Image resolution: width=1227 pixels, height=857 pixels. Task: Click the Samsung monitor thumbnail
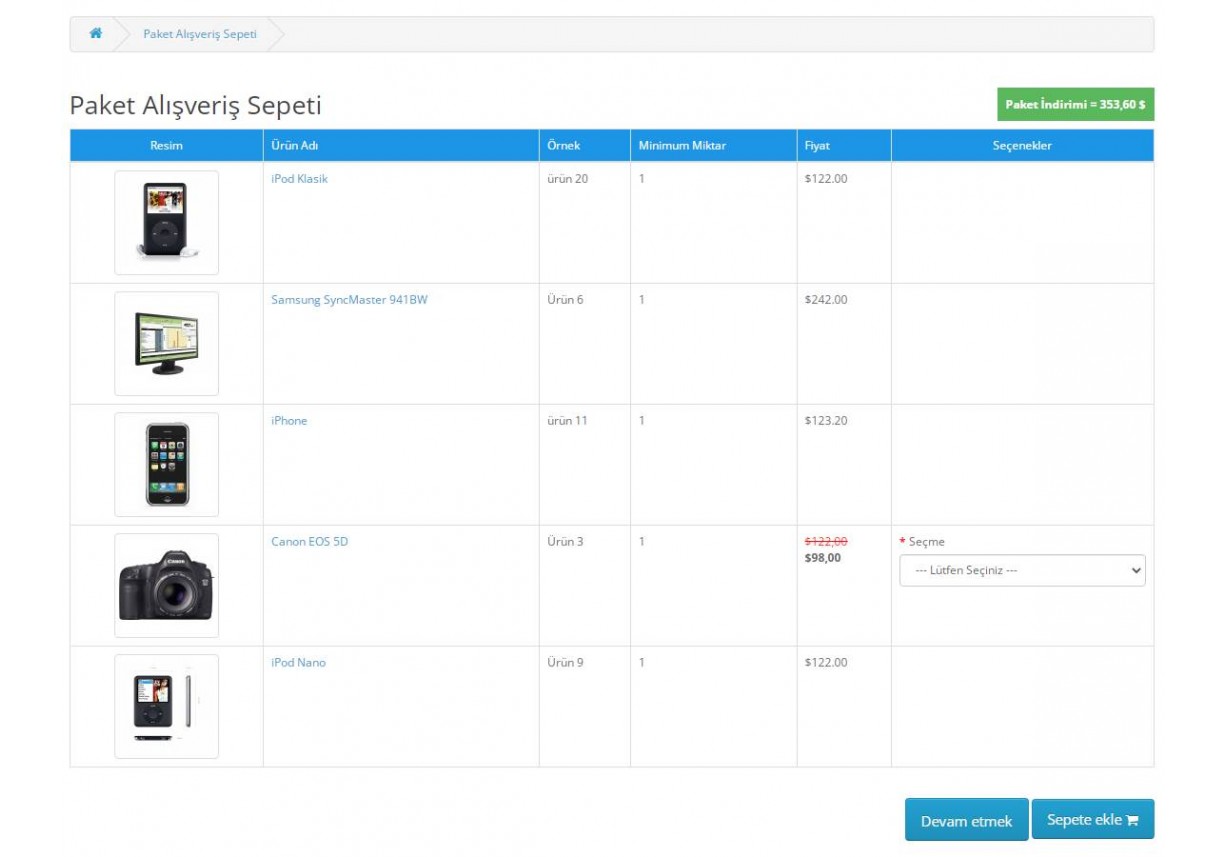point(166,343)
